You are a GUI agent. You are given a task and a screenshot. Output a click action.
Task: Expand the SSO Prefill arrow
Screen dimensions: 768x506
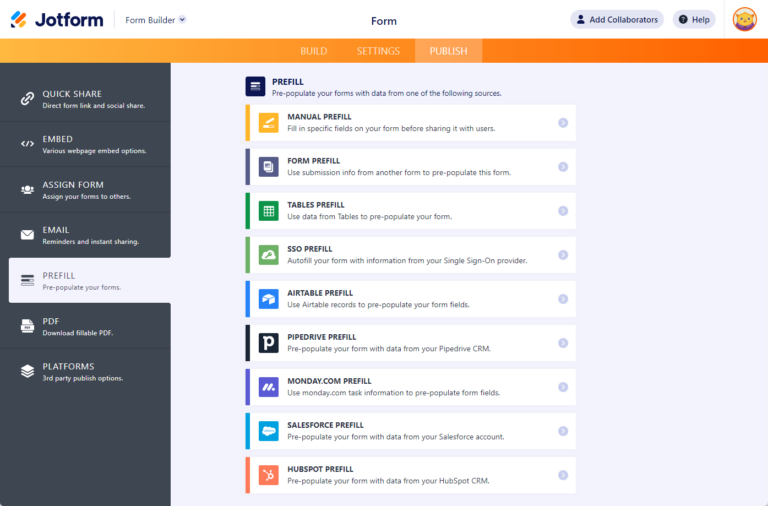(563, 255)
